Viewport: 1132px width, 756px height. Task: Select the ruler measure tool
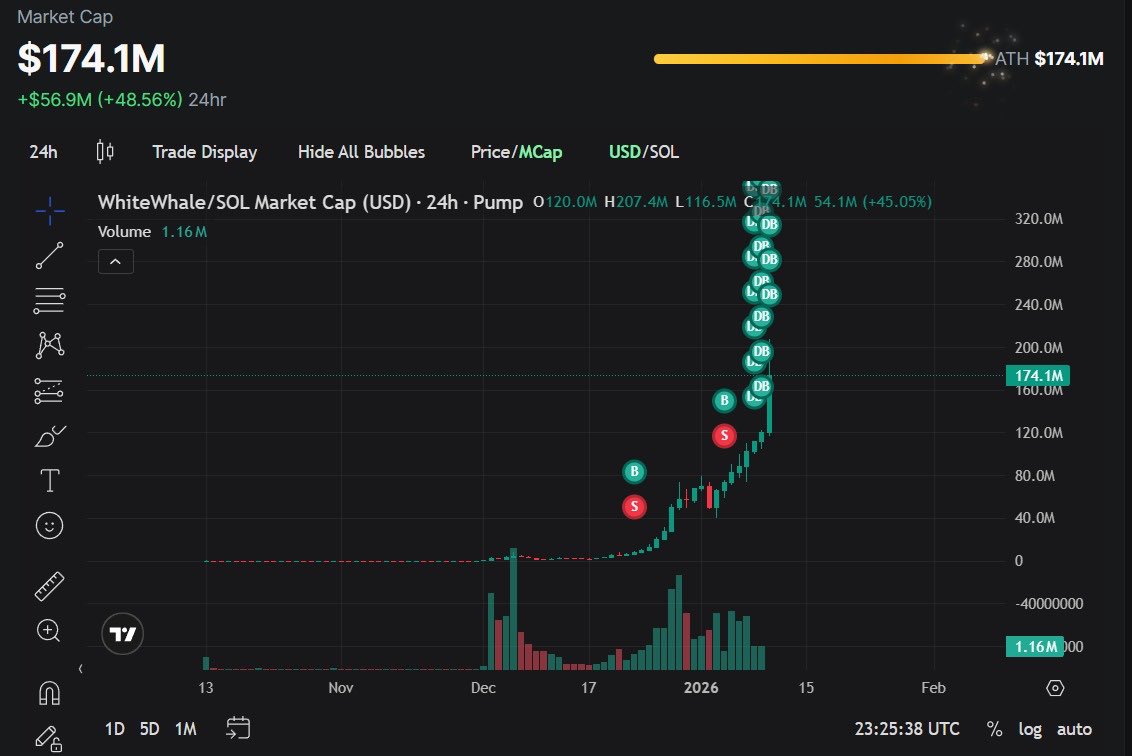[50, 586]
